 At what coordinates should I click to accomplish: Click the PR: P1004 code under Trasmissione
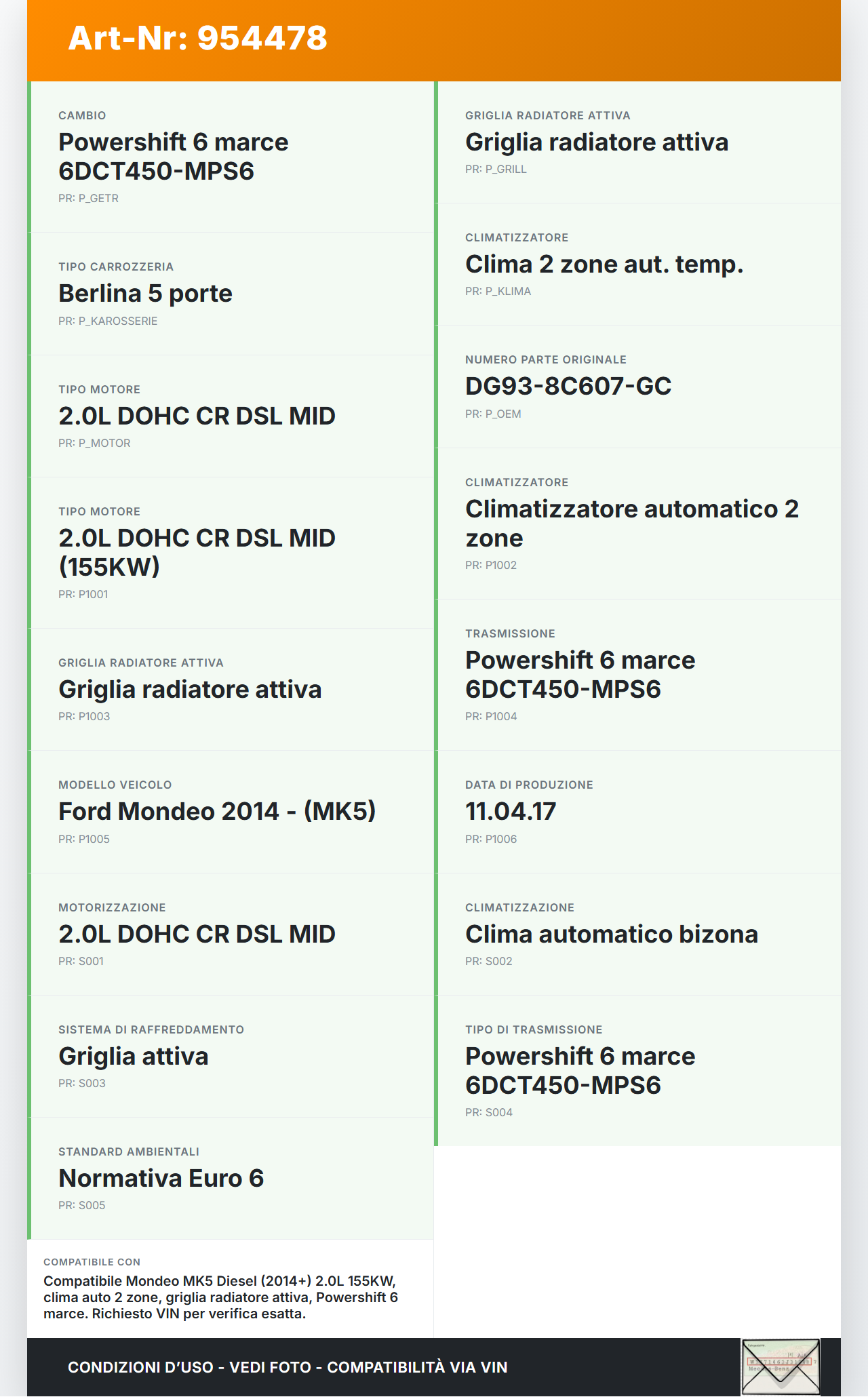(x=491, y=716)
